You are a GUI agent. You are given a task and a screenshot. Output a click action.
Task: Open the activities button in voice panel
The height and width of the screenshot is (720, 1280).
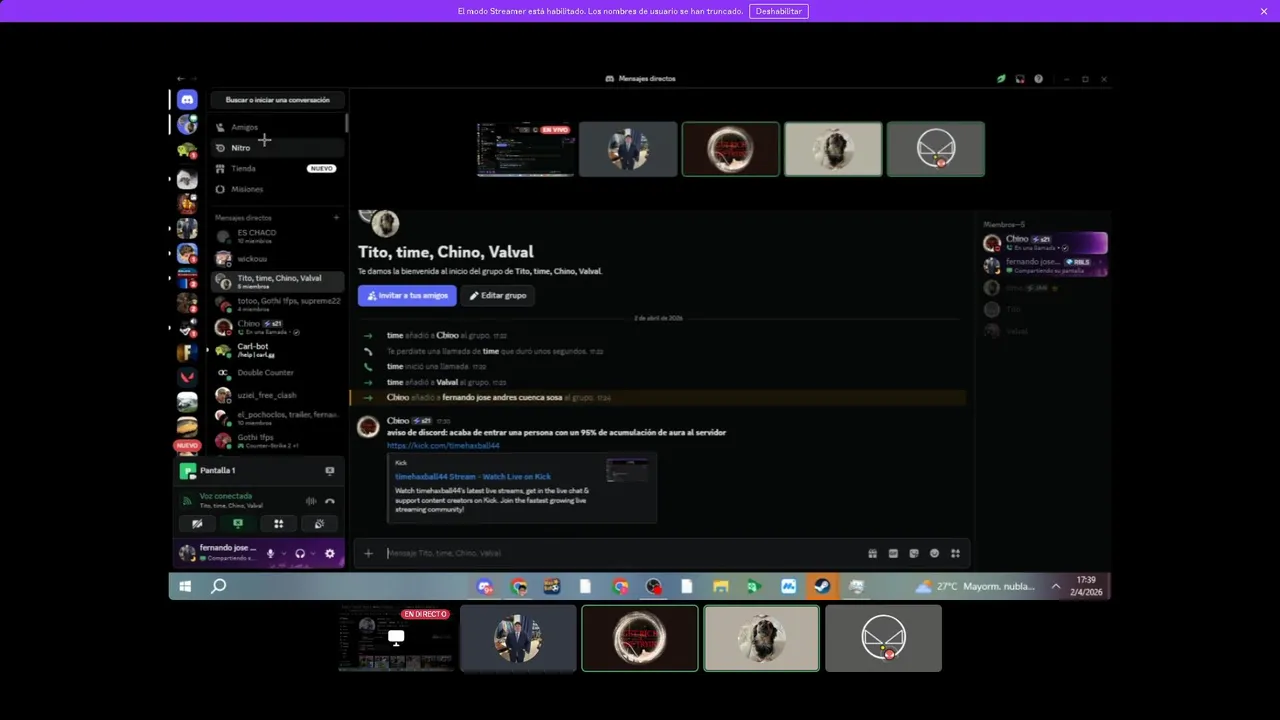279,523
